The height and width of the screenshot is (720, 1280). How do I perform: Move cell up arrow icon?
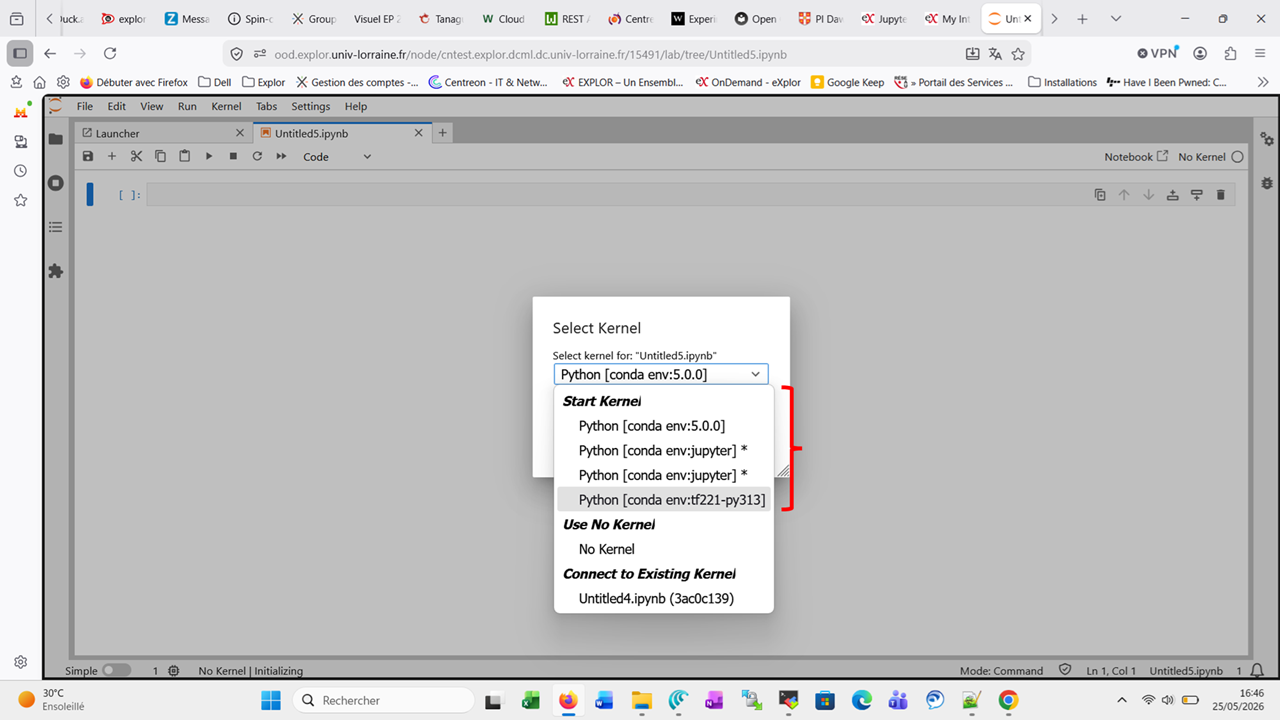[x=1124, y=195]
